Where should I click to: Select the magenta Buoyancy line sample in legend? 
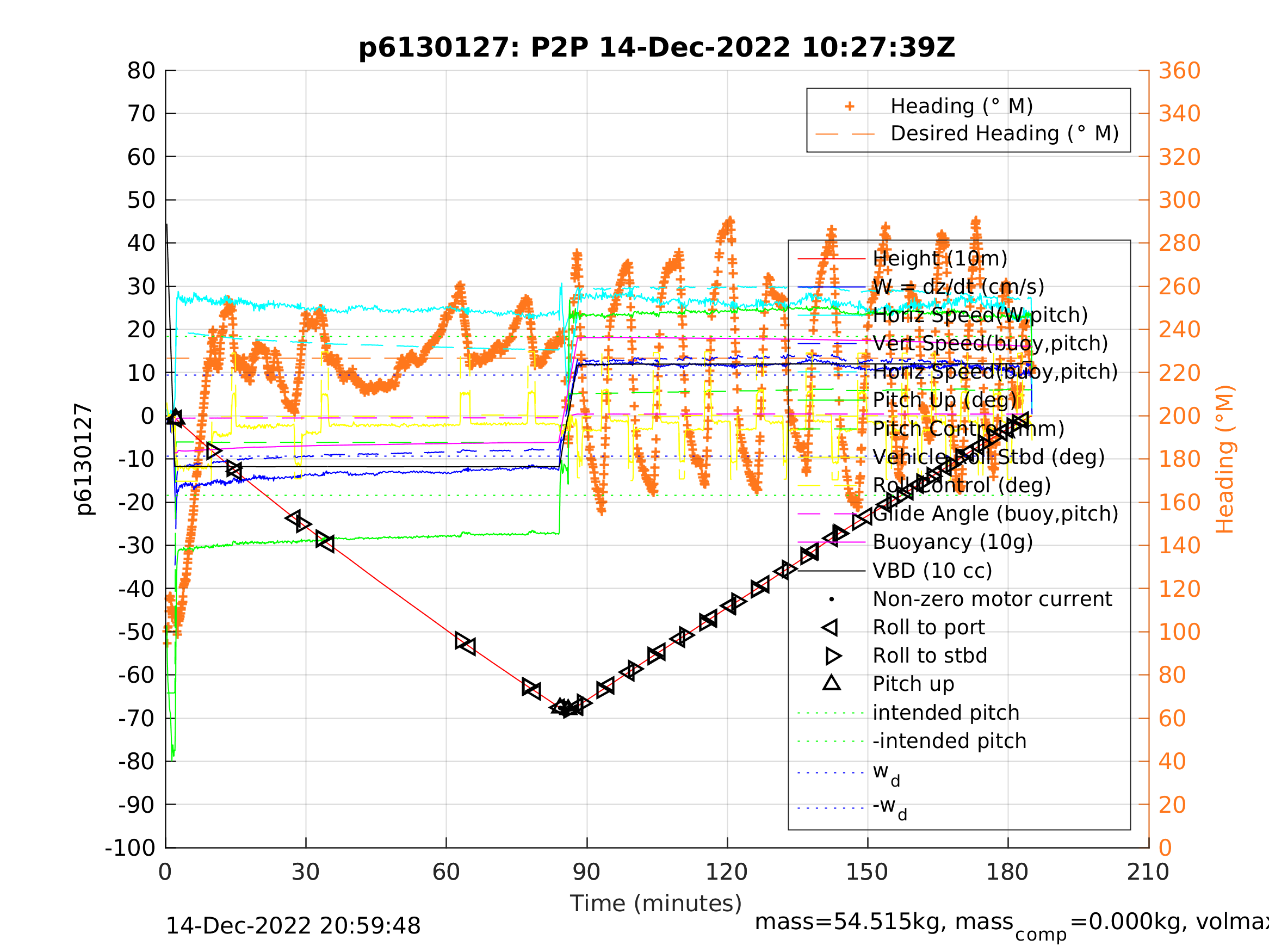point(831,542)
